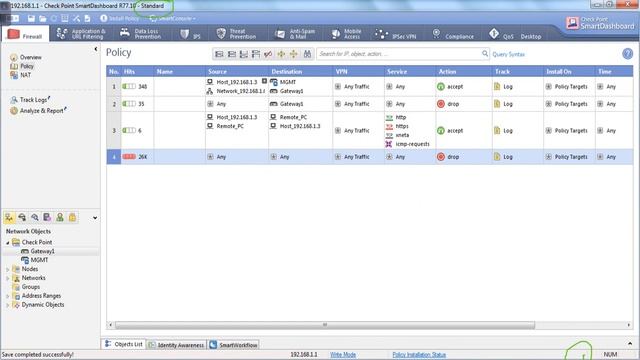Click the magnifier icon in the search box
The image size is (640, 360).
pos(484,53)
